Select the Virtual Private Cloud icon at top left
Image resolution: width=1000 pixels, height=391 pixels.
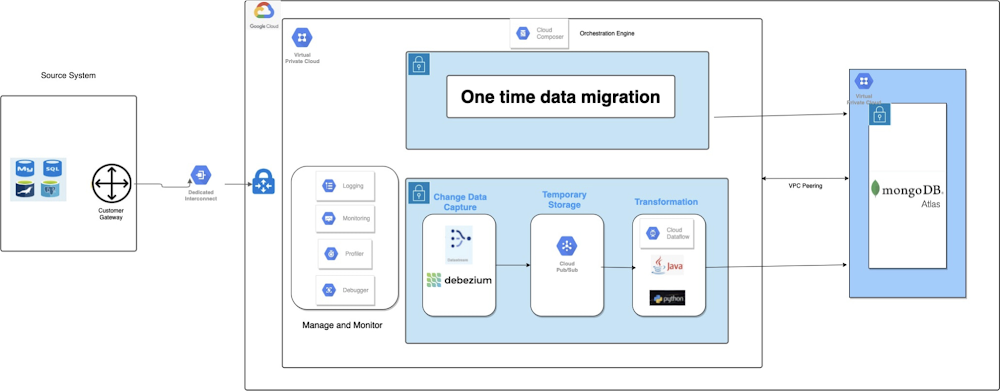click(302, 37)
